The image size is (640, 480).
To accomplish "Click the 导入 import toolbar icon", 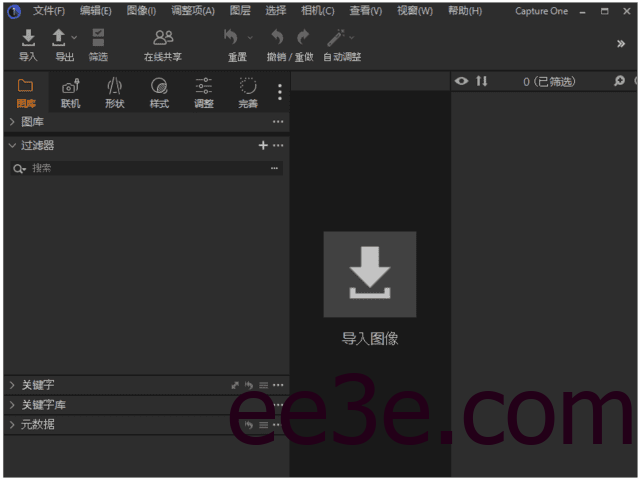I will tap(28, 38).
